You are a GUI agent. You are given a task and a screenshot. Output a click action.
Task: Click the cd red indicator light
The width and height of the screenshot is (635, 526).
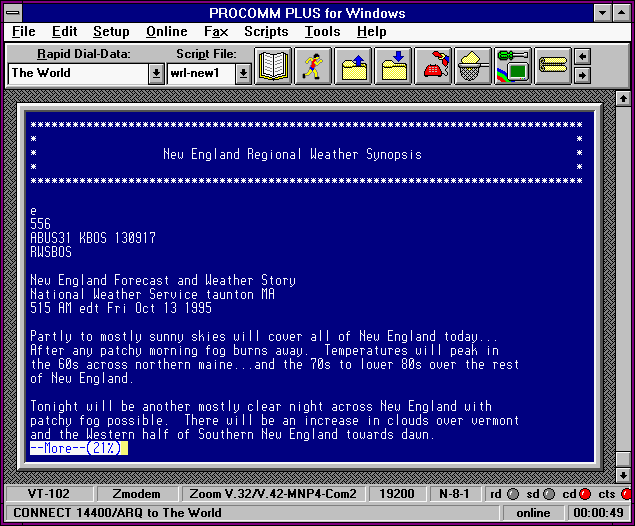click(585, 494)
